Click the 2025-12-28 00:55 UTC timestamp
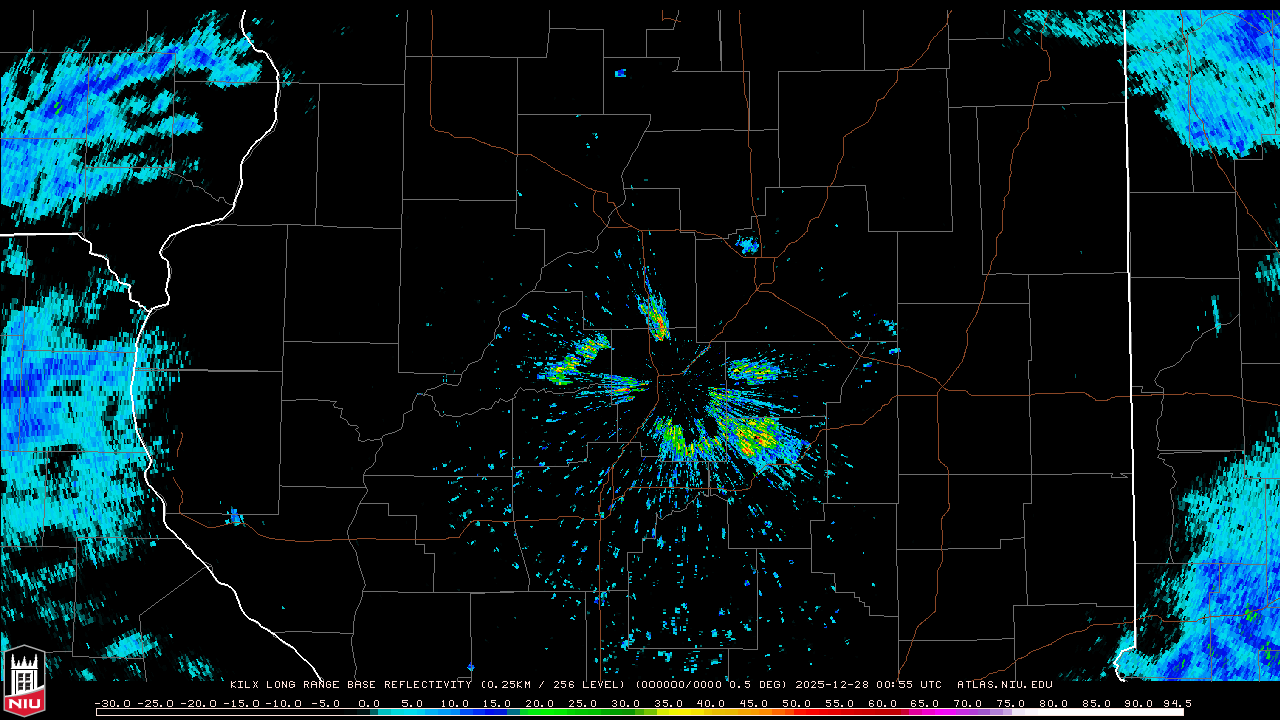 pos(868,685)
